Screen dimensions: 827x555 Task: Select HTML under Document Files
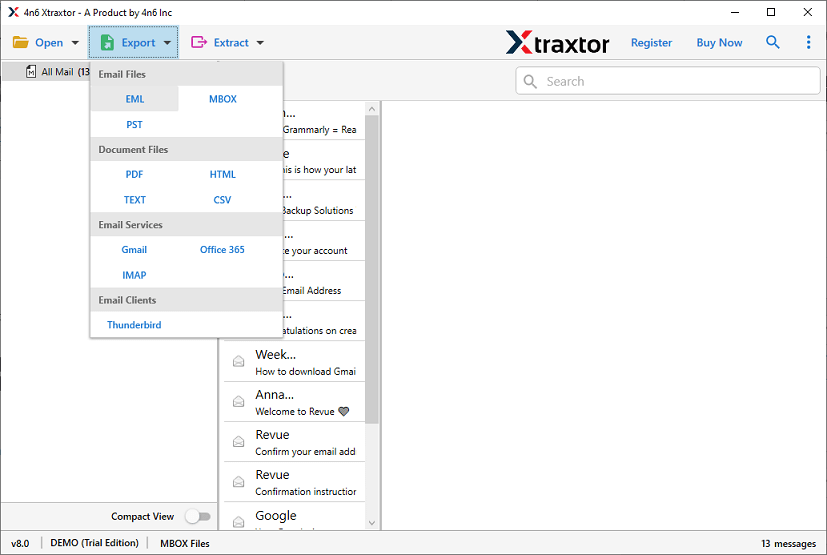click(223, 174)
